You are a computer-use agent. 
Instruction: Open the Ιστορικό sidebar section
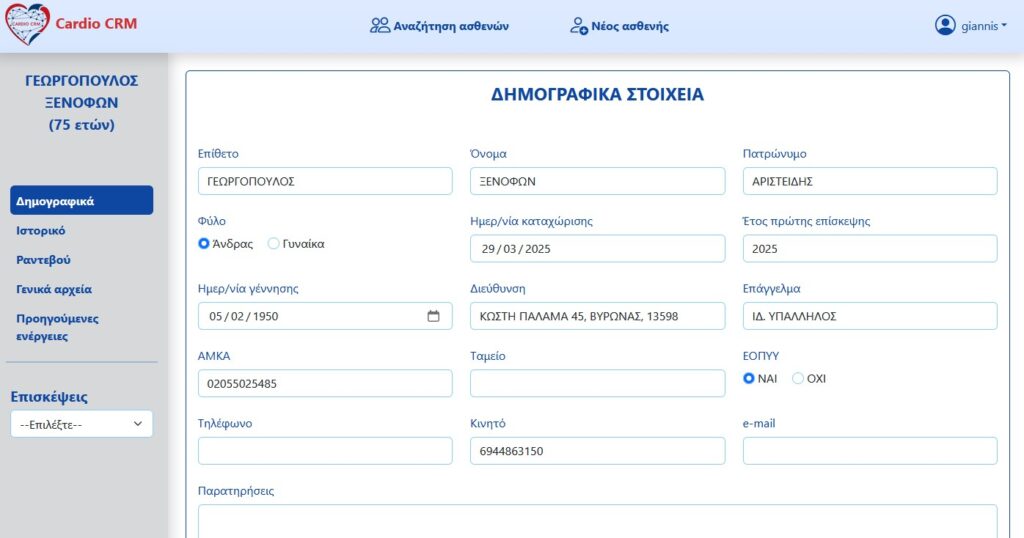(41, 230)
